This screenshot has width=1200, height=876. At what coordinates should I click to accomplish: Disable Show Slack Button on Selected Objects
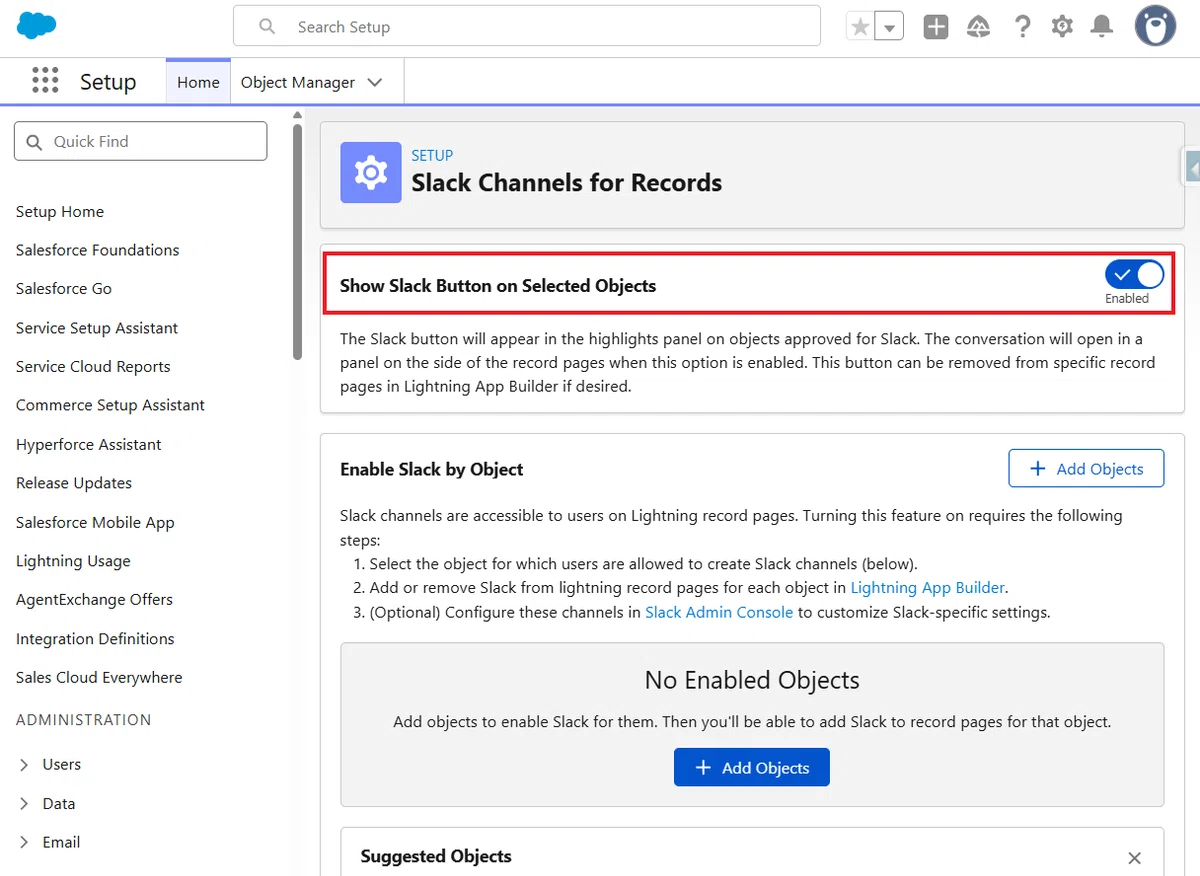pos(1134,274)
